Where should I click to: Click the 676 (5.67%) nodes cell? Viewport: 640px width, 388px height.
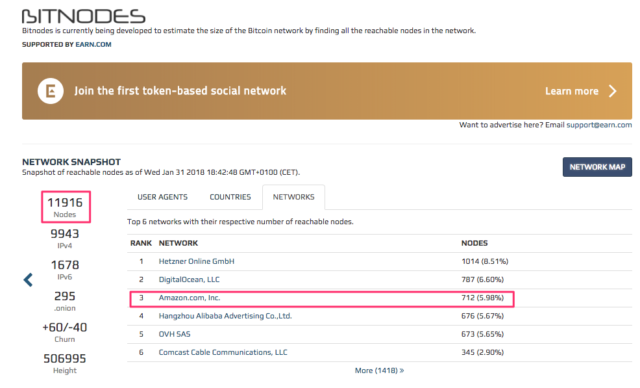483,316
